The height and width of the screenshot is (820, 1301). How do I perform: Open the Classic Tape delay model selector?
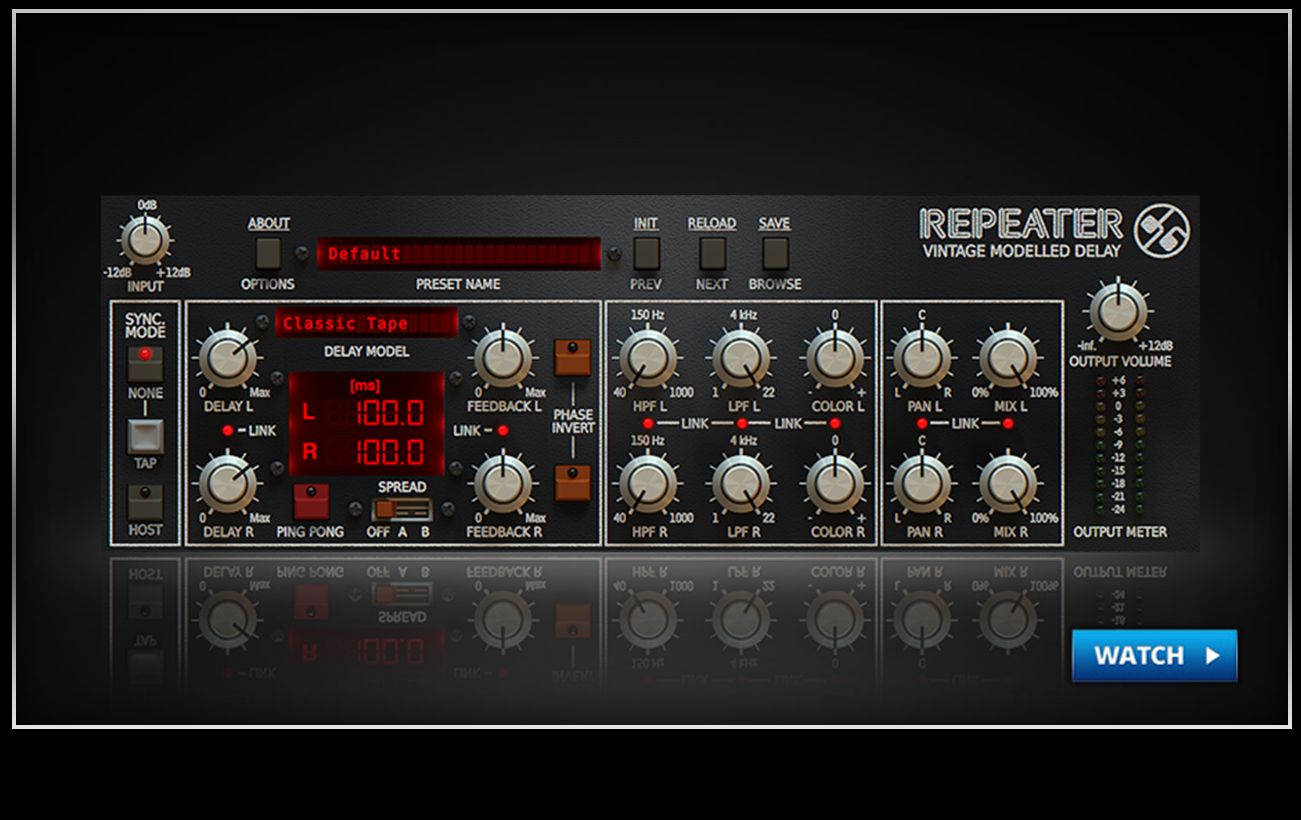coord(366,323)
